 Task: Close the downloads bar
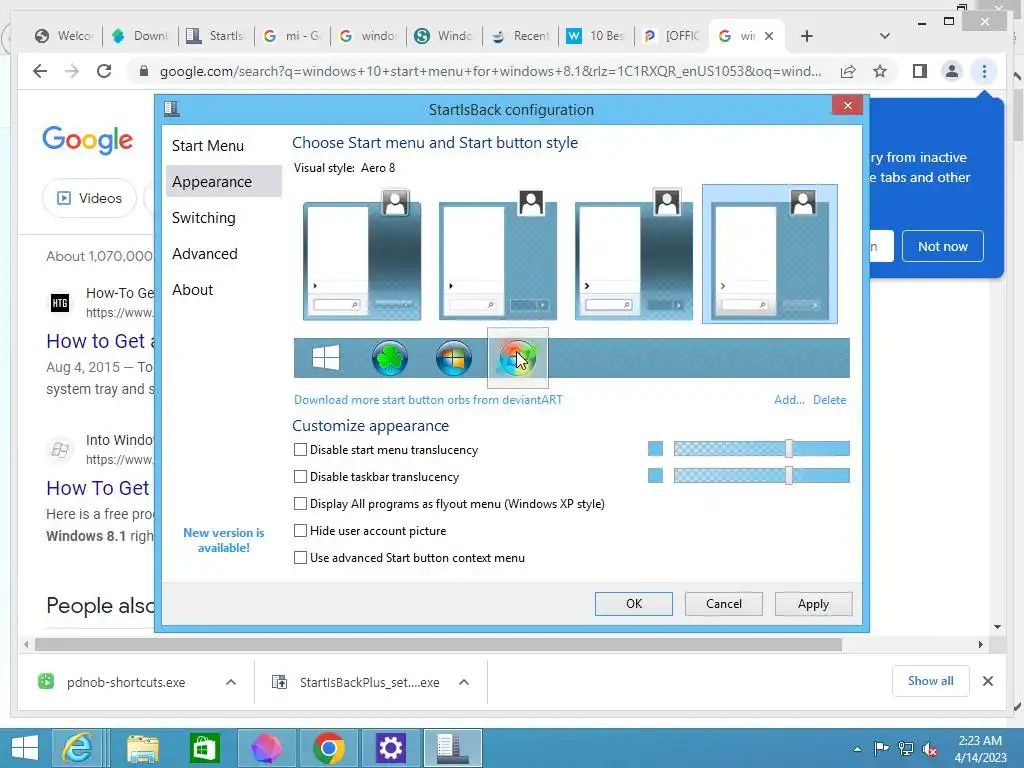tap(987, 681)
